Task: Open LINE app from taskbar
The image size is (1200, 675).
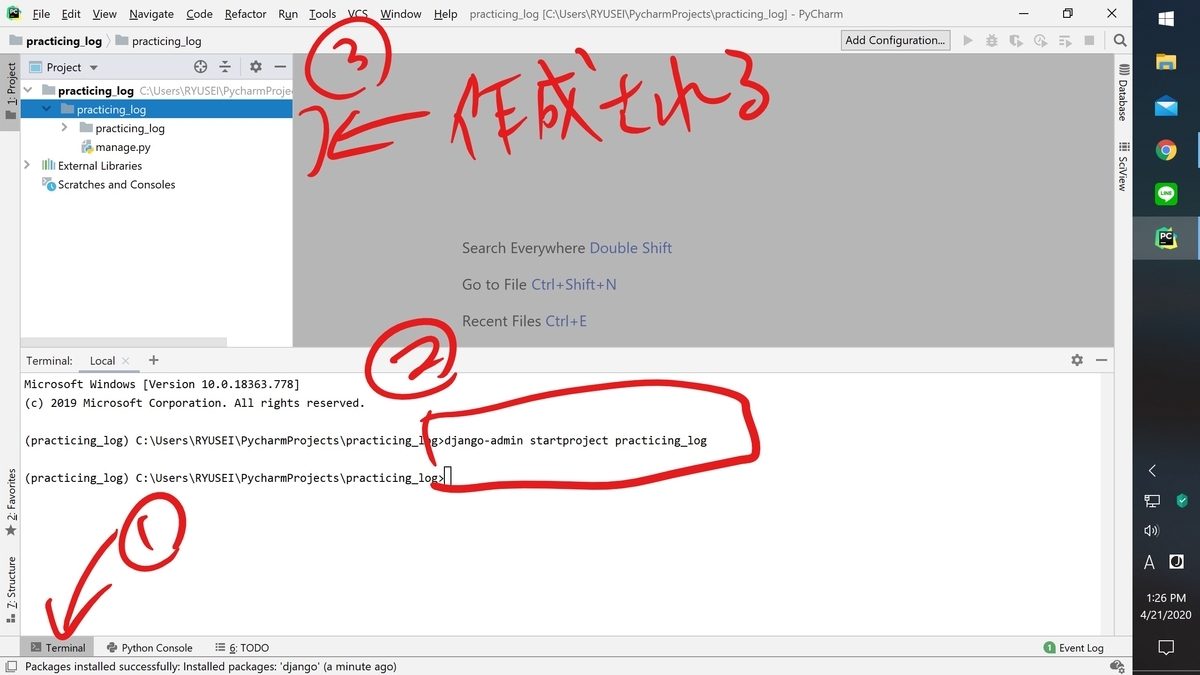Action: (1166, 194)
